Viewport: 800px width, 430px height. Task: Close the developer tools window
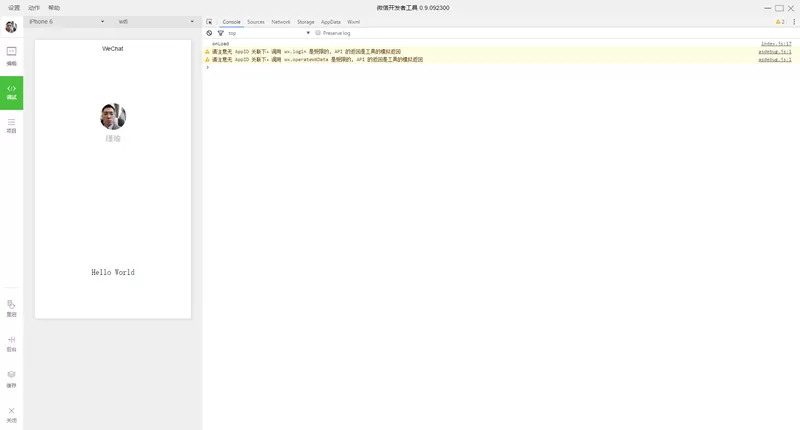tap(791, 8)
